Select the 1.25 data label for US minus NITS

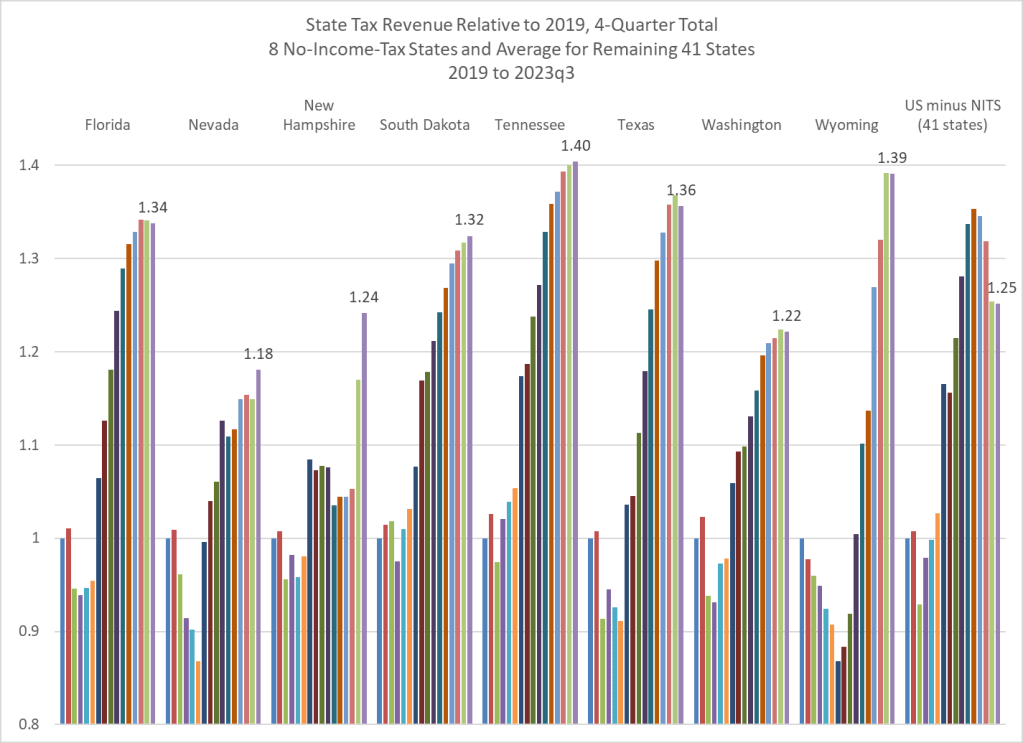[1002, 288]
